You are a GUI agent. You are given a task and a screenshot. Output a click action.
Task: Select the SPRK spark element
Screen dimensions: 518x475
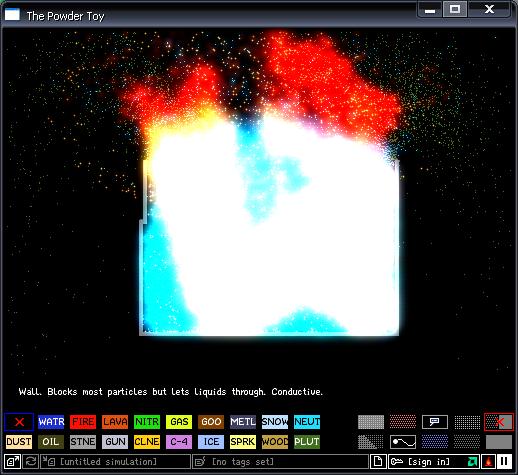[243, 442]
